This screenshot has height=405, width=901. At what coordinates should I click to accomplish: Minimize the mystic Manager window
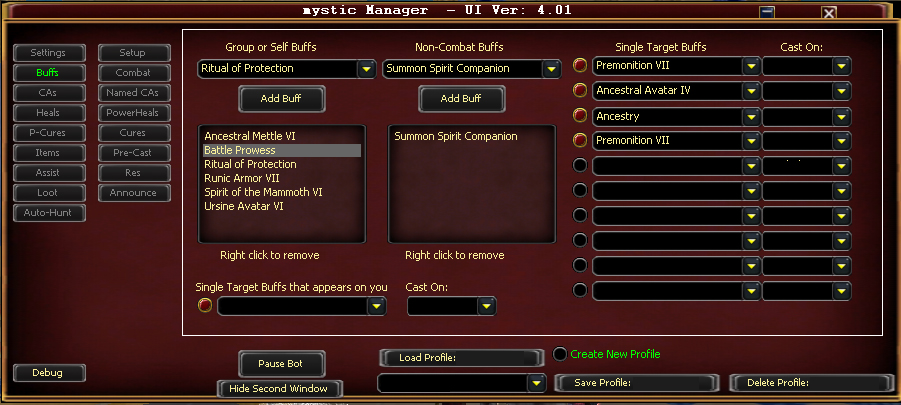click(x=767, y=12)
